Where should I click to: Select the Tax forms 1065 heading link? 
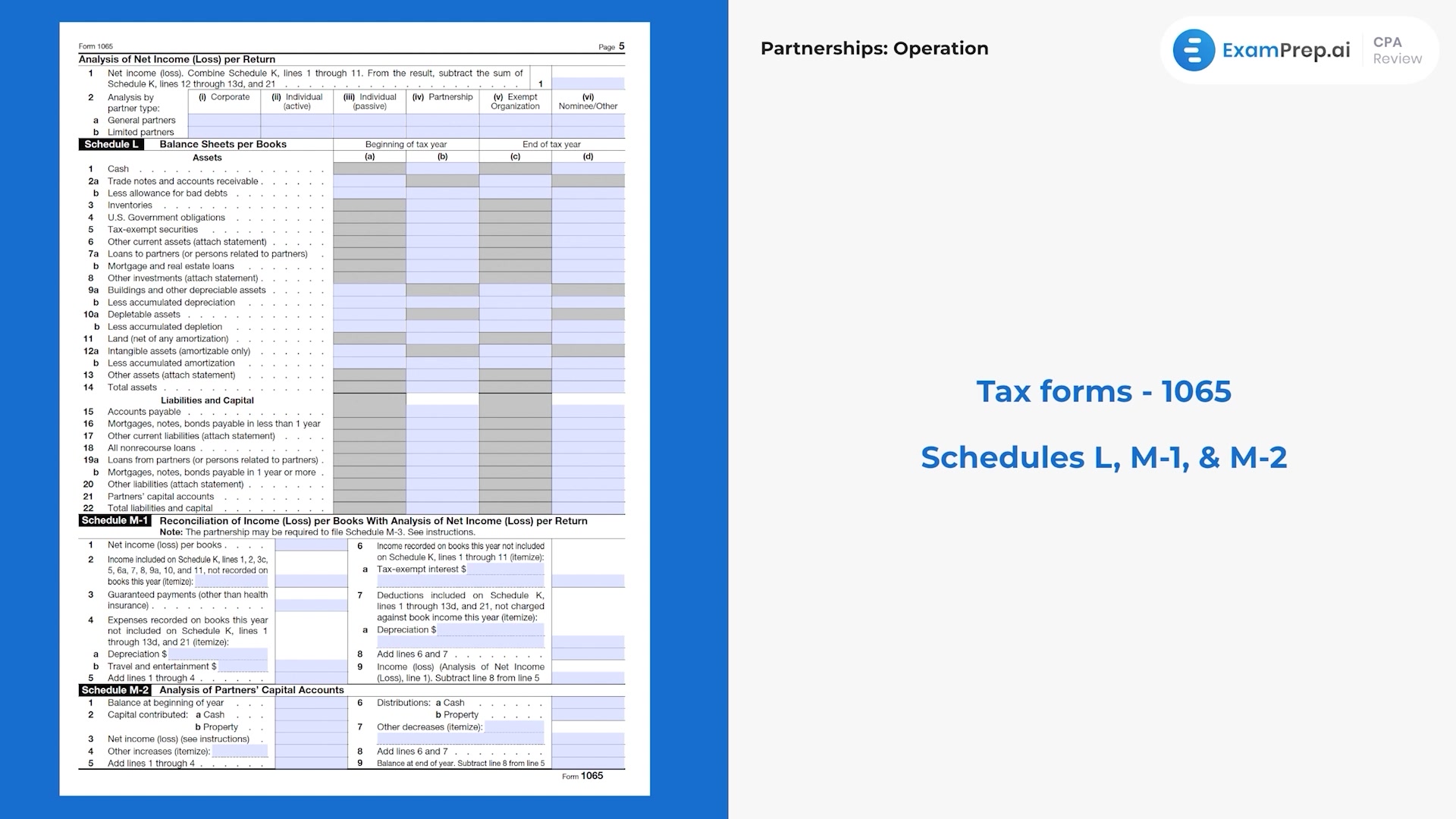1100,391
